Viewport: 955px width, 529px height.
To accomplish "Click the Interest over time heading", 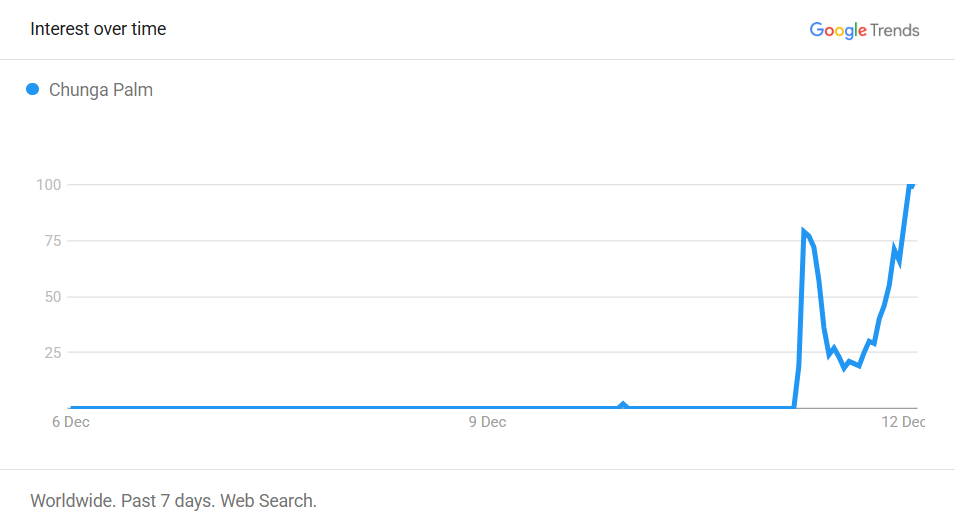I will tap(98, 29).
